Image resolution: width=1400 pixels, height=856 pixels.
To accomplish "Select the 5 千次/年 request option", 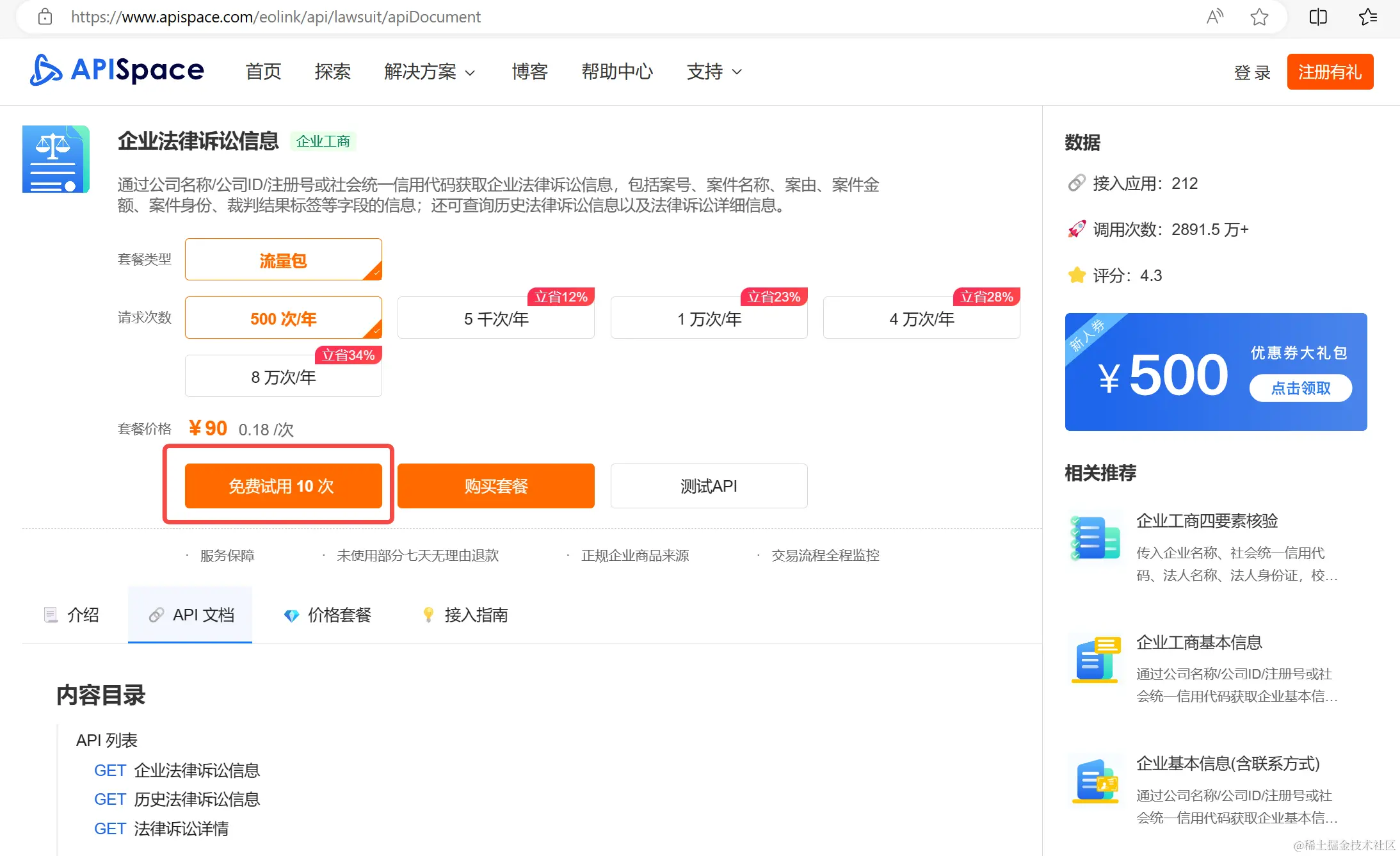I will 495,318.
